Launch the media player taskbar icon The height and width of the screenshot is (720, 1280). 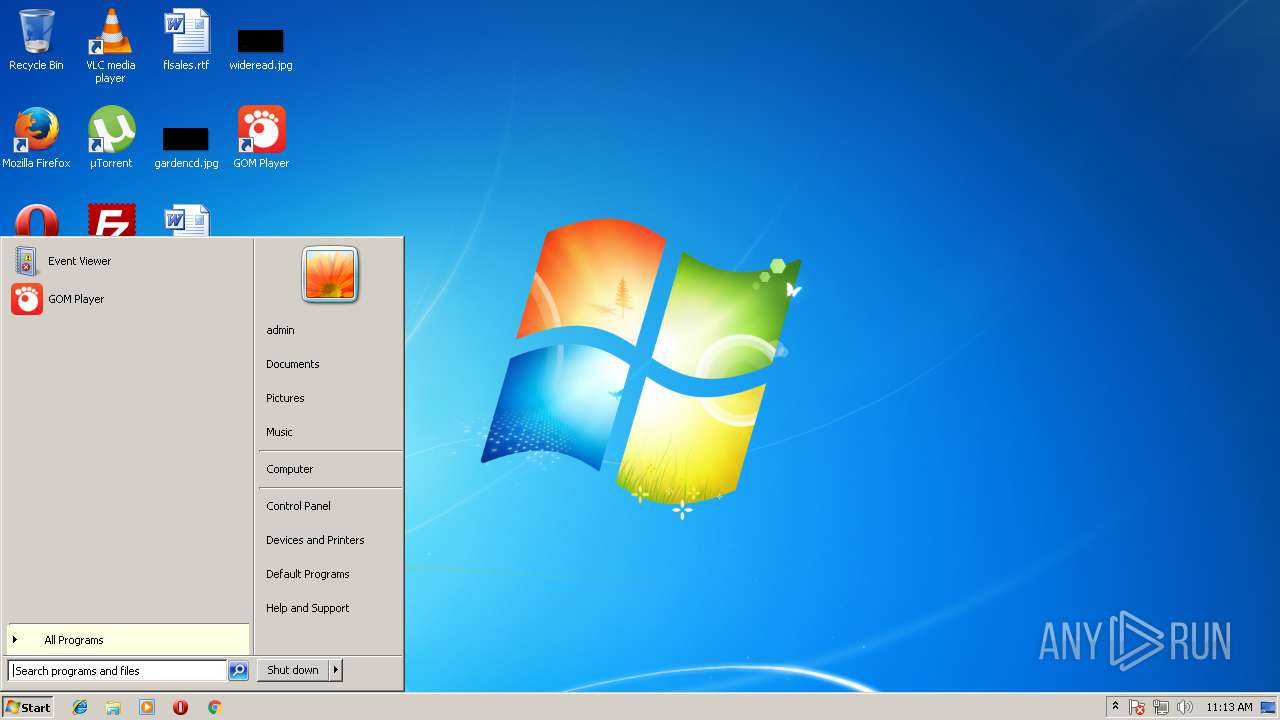click(x=147, y=707)
